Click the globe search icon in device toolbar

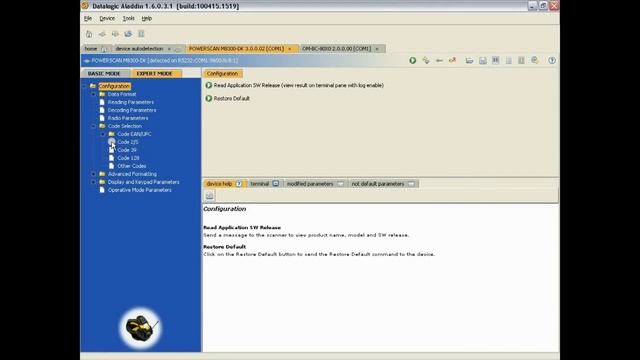[535, 60]
